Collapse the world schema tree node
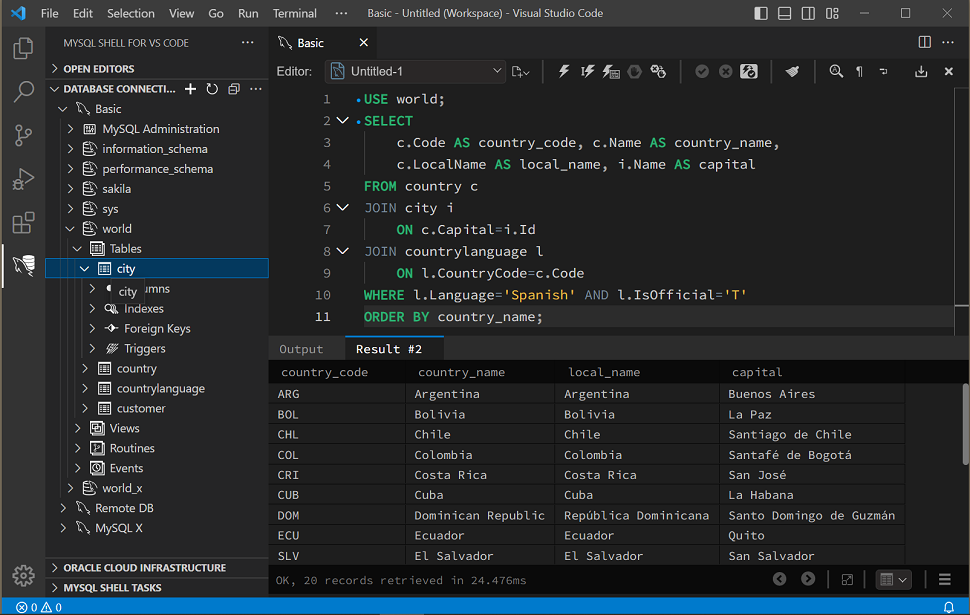The image size is (970, 615). coord(70,229)
